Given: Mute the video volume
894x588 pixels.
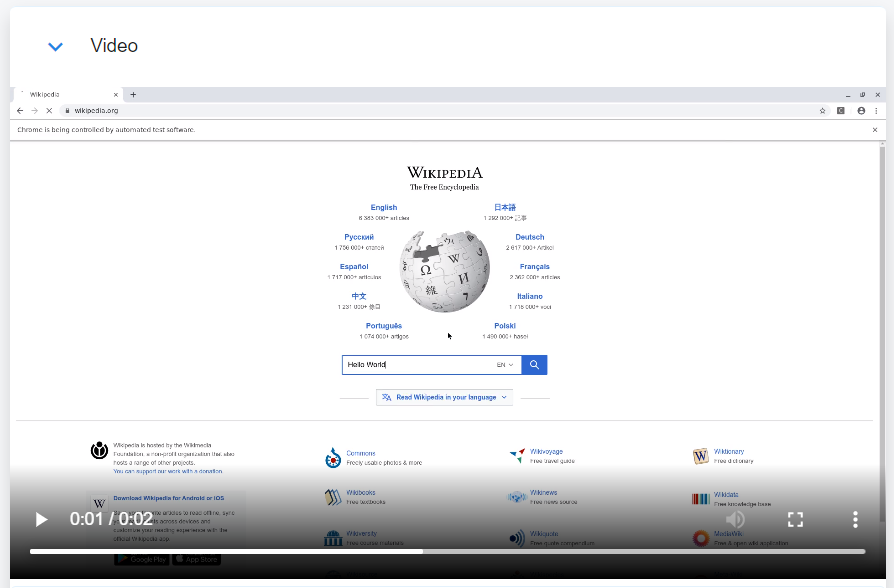Looking at the screenshot, I should pyautogui.click(x=735, y=519).
